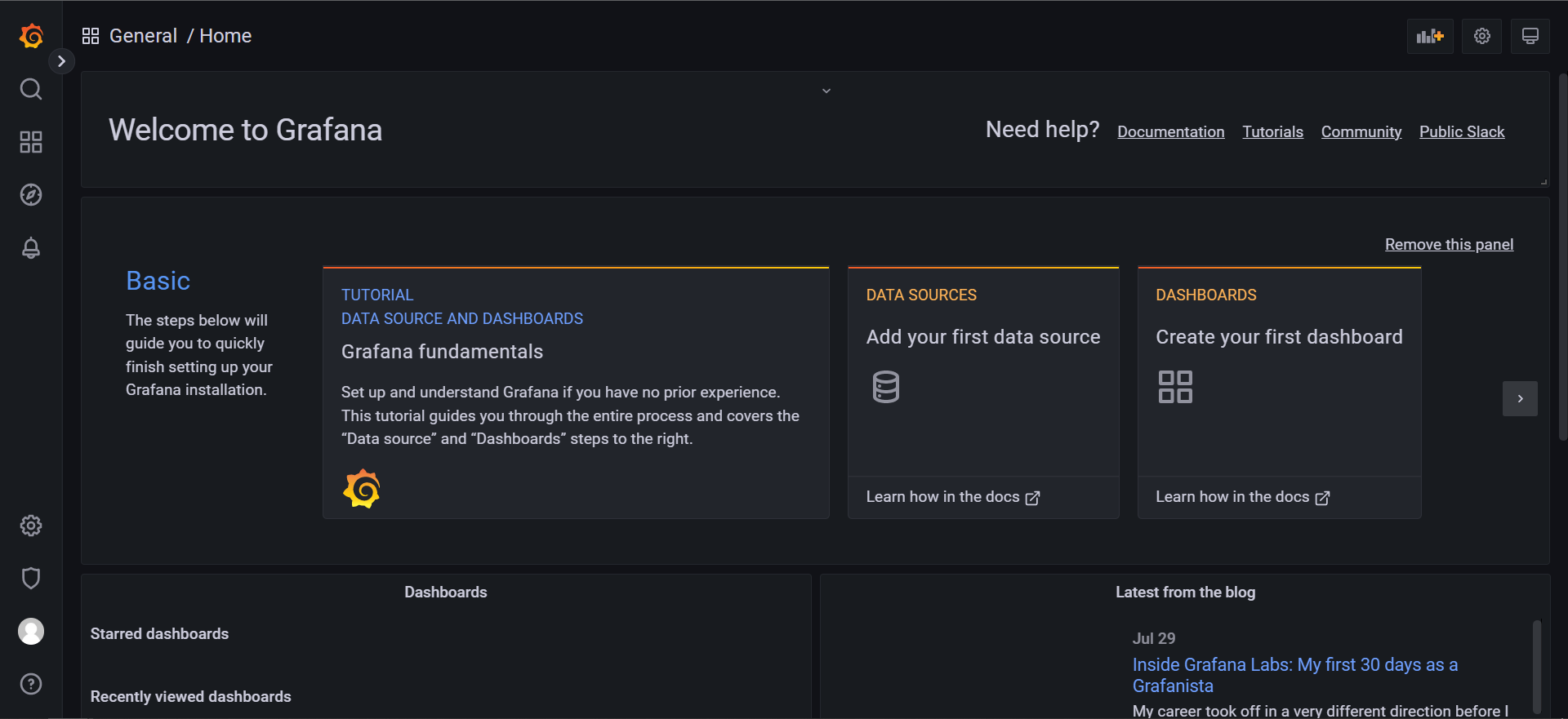Click the Dashboards panel title
1568x719 pixels.
(x=446, y=593)
